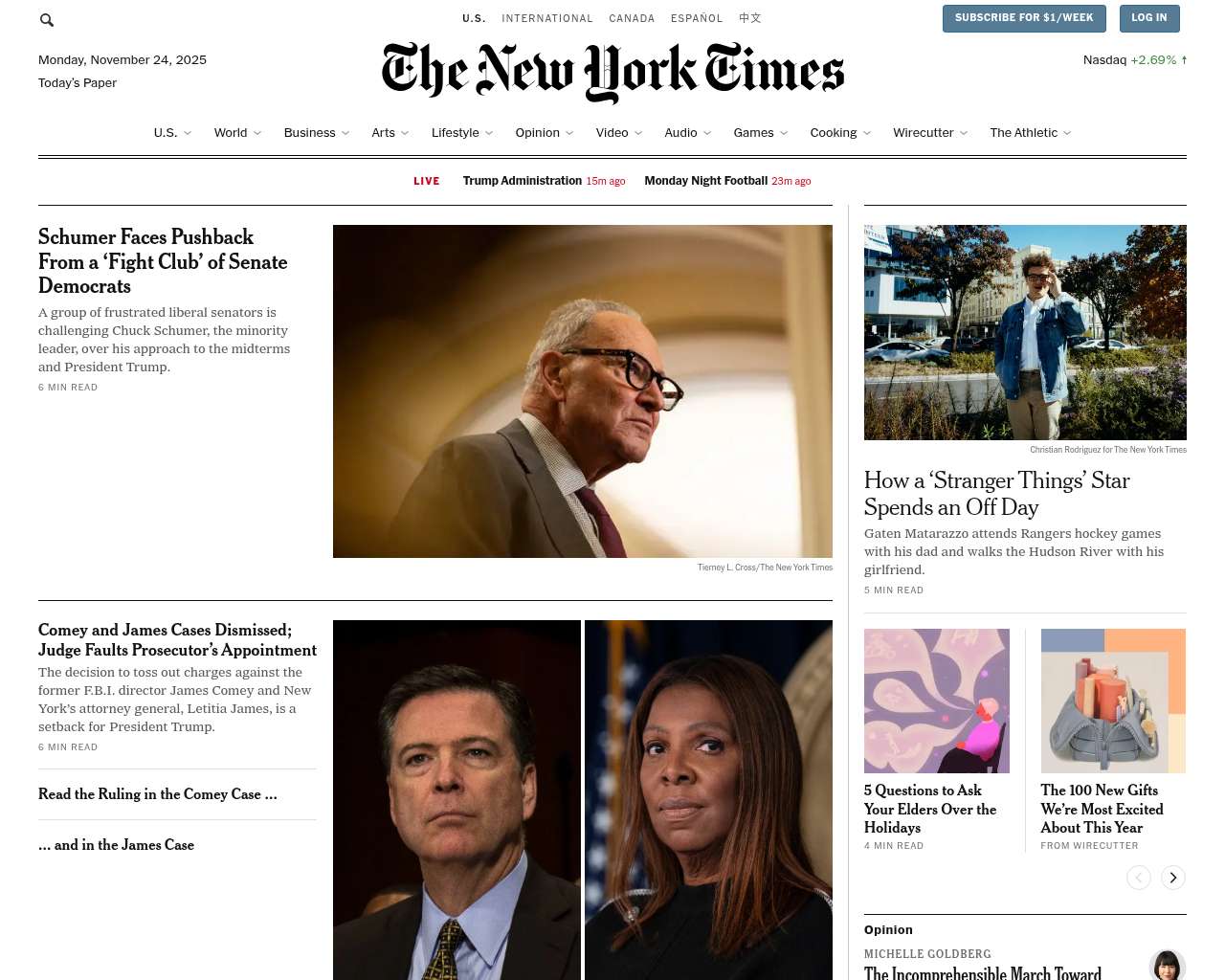Select the Español edition
Viewport: 1225px width, 980px height.
(x=697, y=18)
